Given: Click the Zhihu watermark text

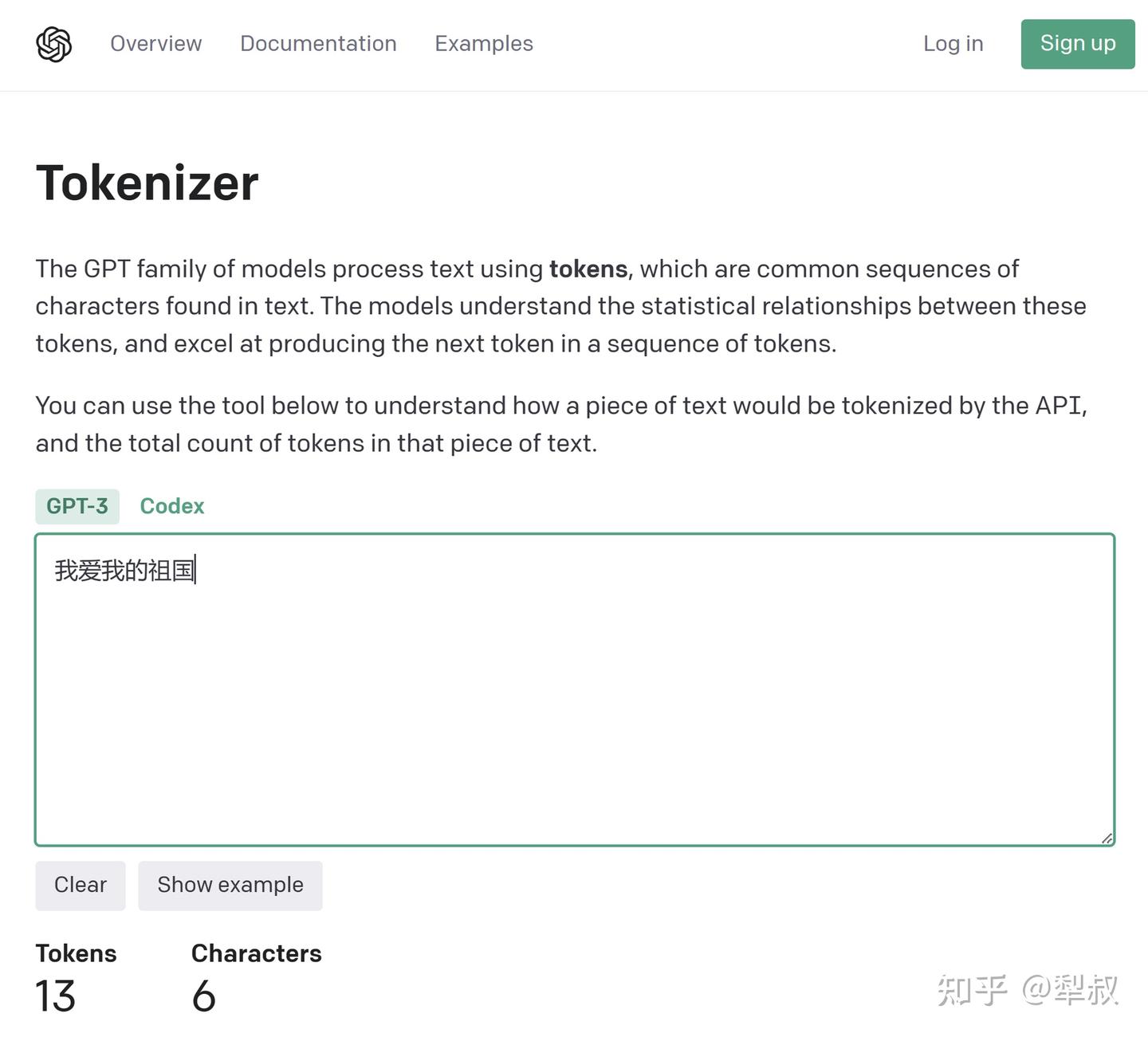Looking at the screenshot, I should [x=1028, y=991].
